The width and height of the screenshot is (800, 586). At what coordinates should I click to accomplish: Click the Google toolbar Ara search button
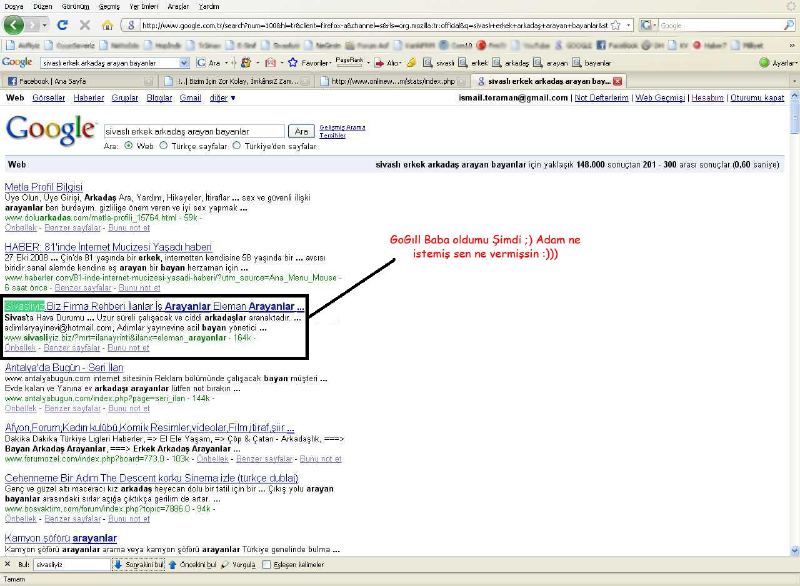209,63
